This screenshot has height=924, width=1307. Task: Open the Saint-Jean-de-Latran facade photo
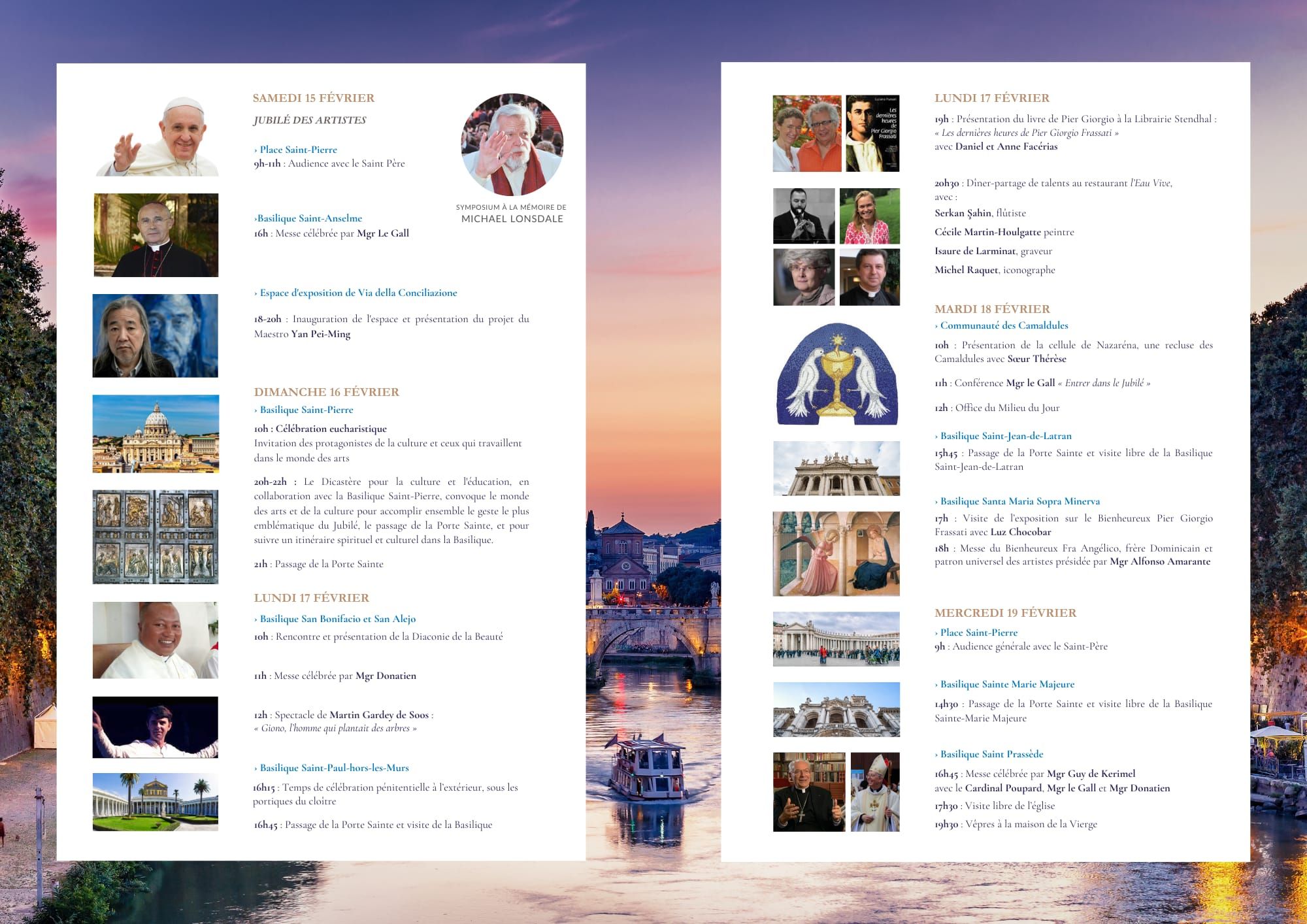pos(836,468)
